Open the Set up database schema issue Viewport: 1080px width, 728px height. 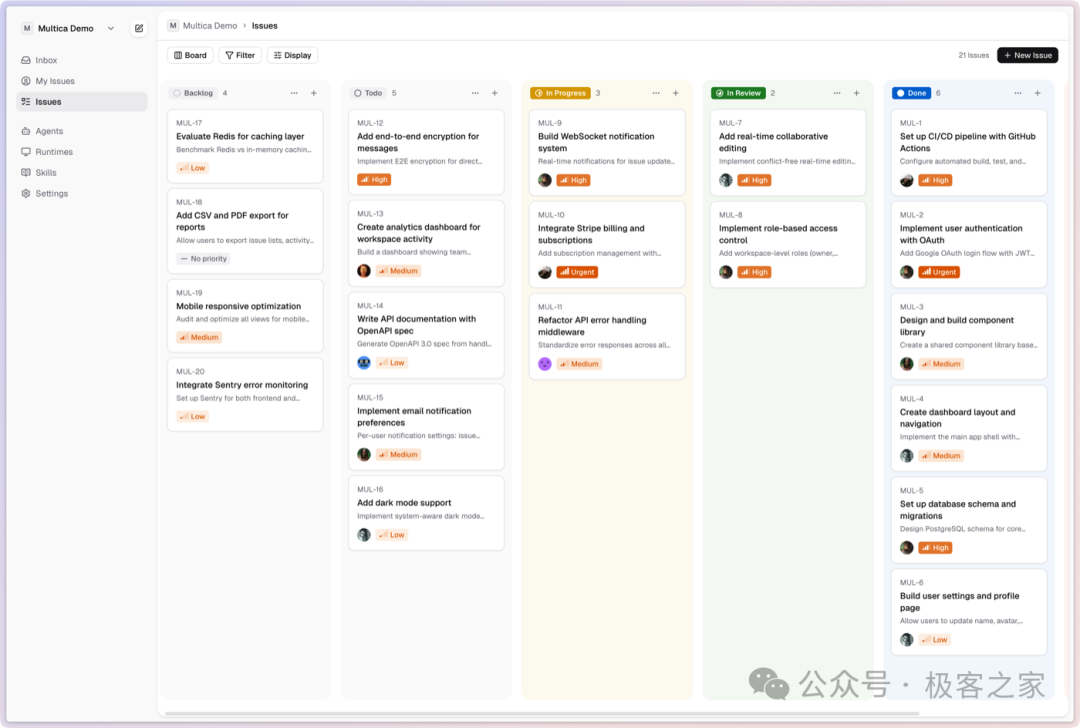click(x=969, y=520)
